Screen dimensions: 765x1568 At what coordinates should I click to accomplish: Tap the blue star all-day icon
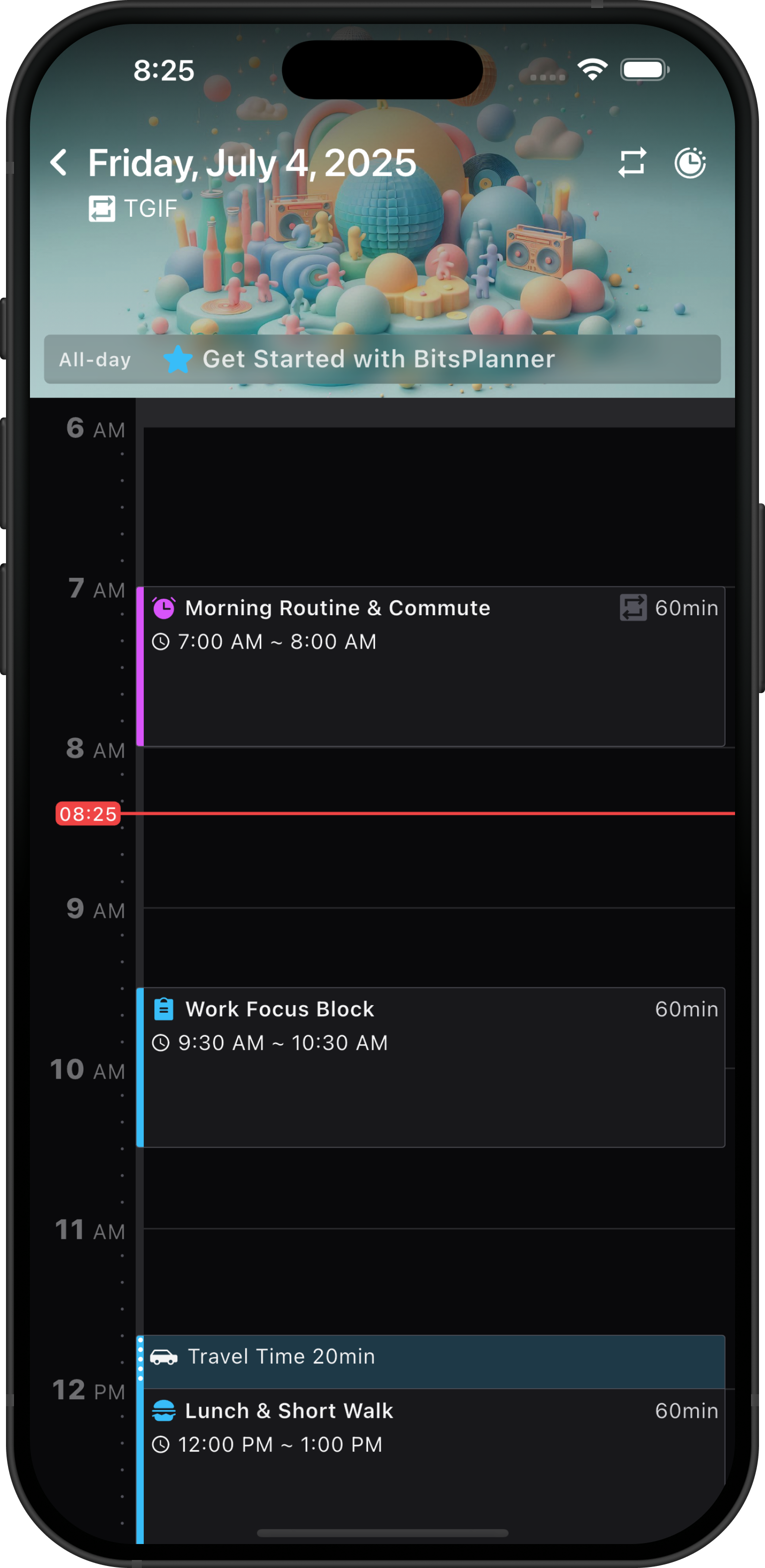pyautogui.click(x=178, y=359)
